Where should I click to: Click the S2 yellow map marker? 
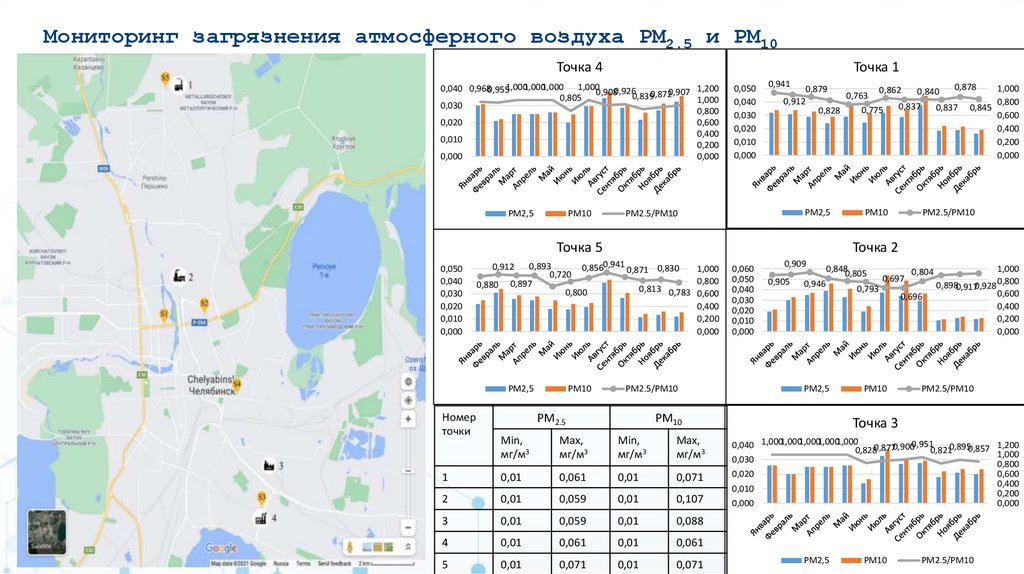pyautogui.click(x=203, y=303)
